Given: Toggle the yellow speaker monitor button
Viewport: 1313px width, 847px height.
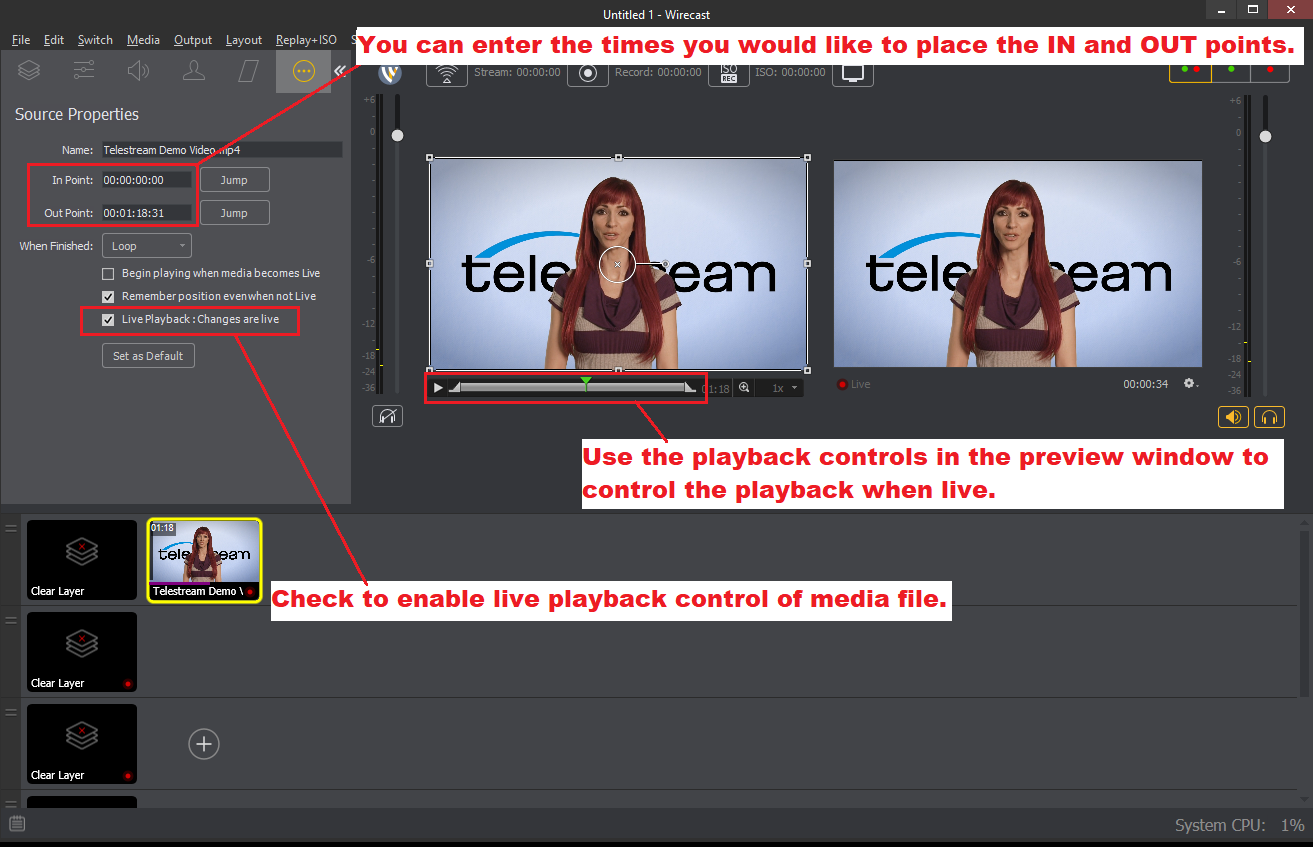Looking at the screenshot, I should [x=1233, y=417].
